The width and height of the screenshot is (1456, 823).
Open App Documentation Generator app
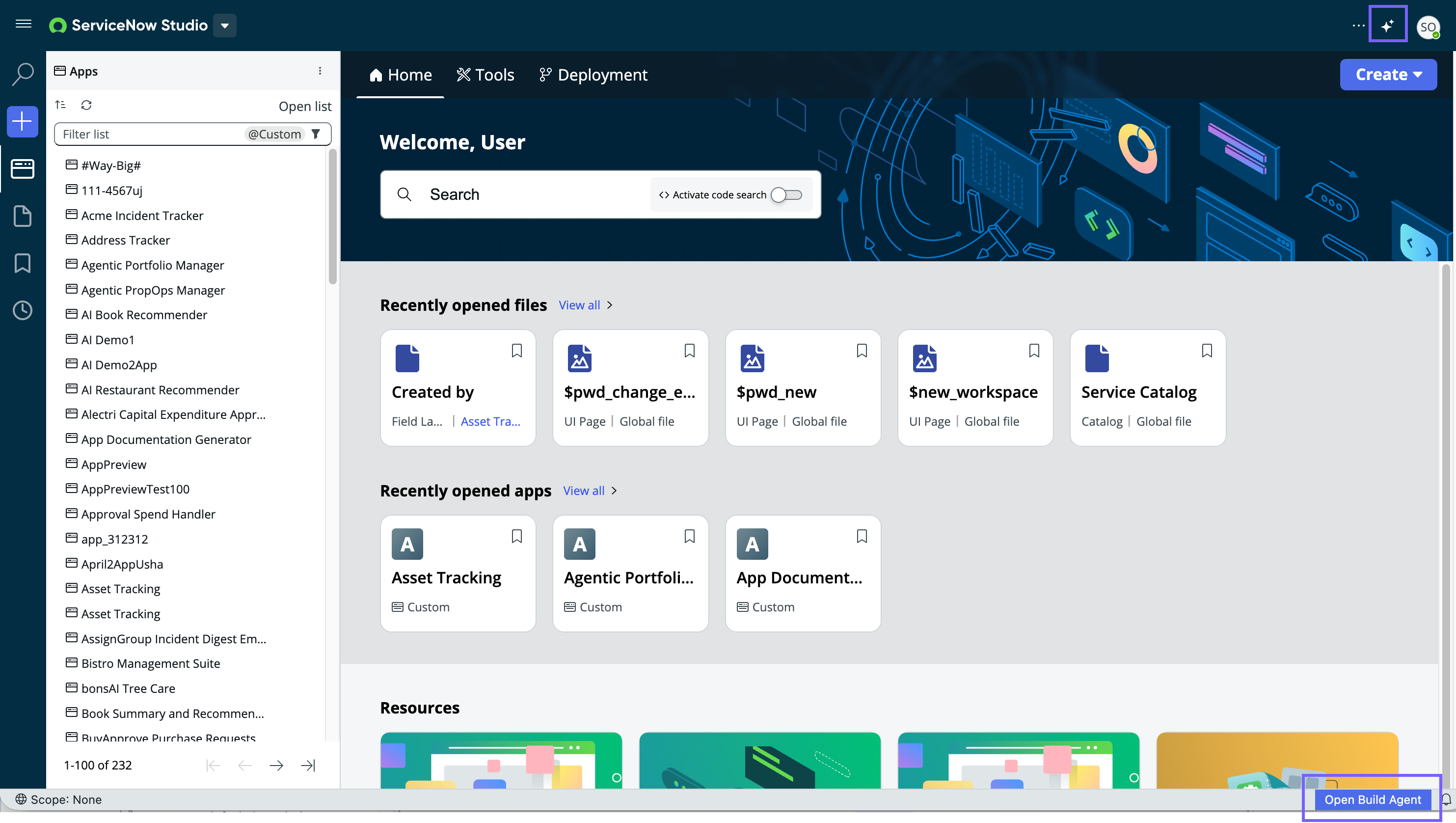[x=165, y=440]
